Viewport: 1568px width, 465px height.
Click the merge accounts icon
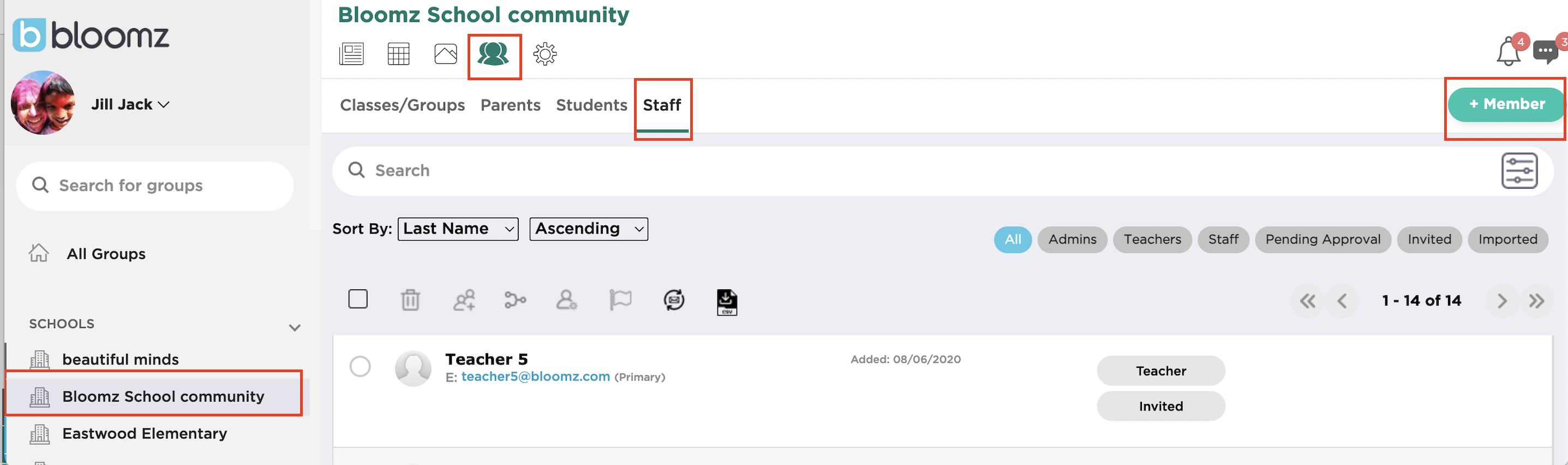[x=515, y=300]
